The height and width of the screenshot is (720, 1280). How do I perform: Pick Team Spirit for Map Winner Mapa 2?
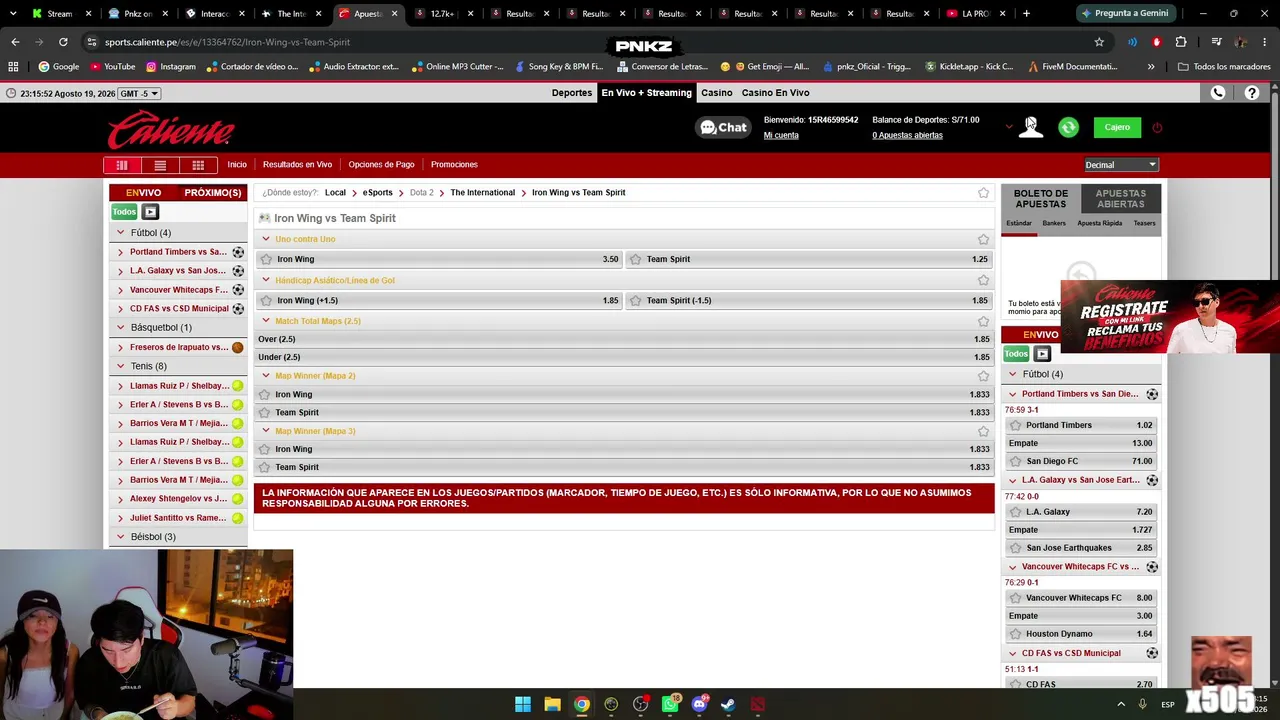pyautogui.click(x=624, y=413)
